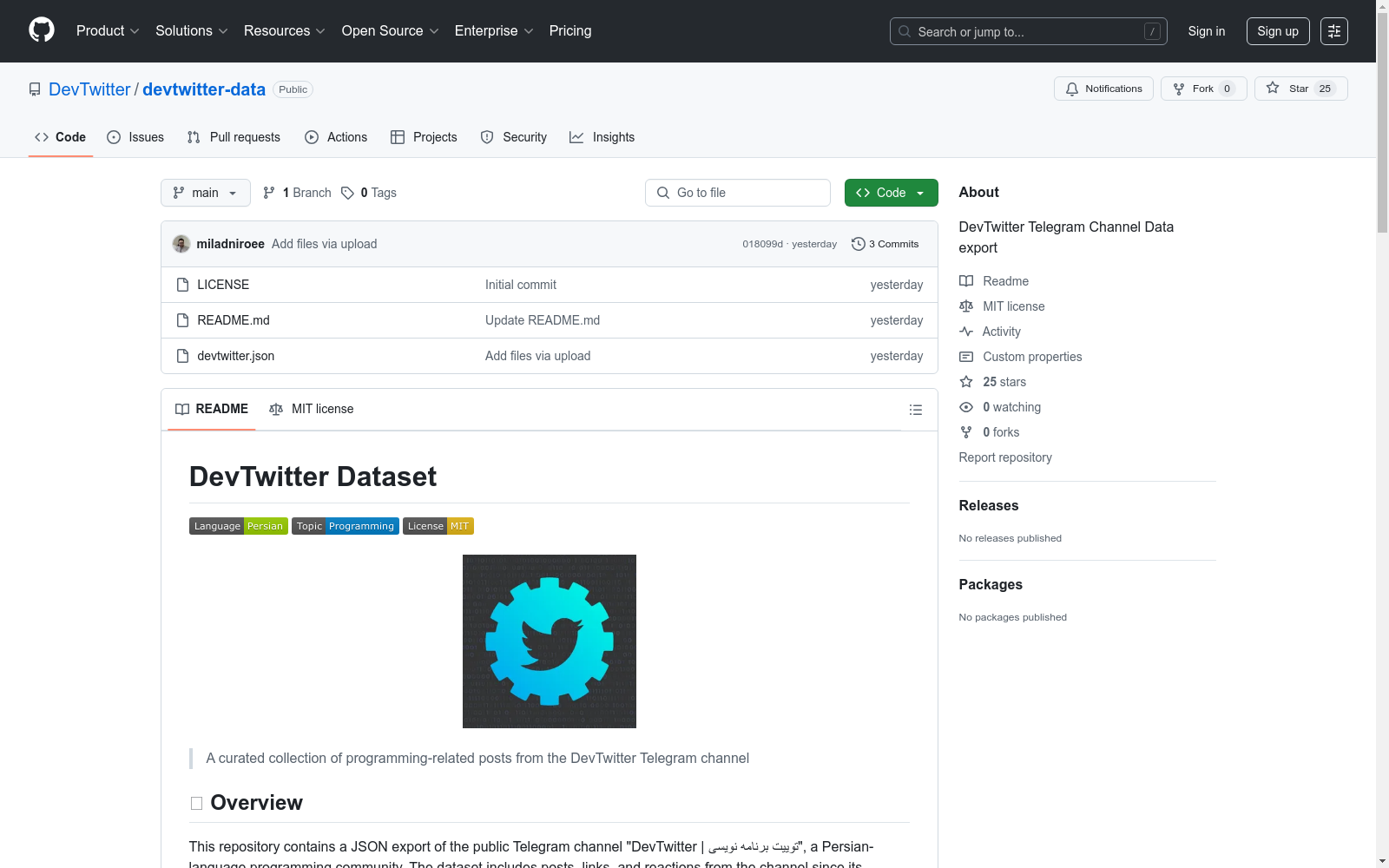The width and height of the screenshot is (1389, 868).
Task: Switch to the MIT license file tab
Action: (312, 409)
